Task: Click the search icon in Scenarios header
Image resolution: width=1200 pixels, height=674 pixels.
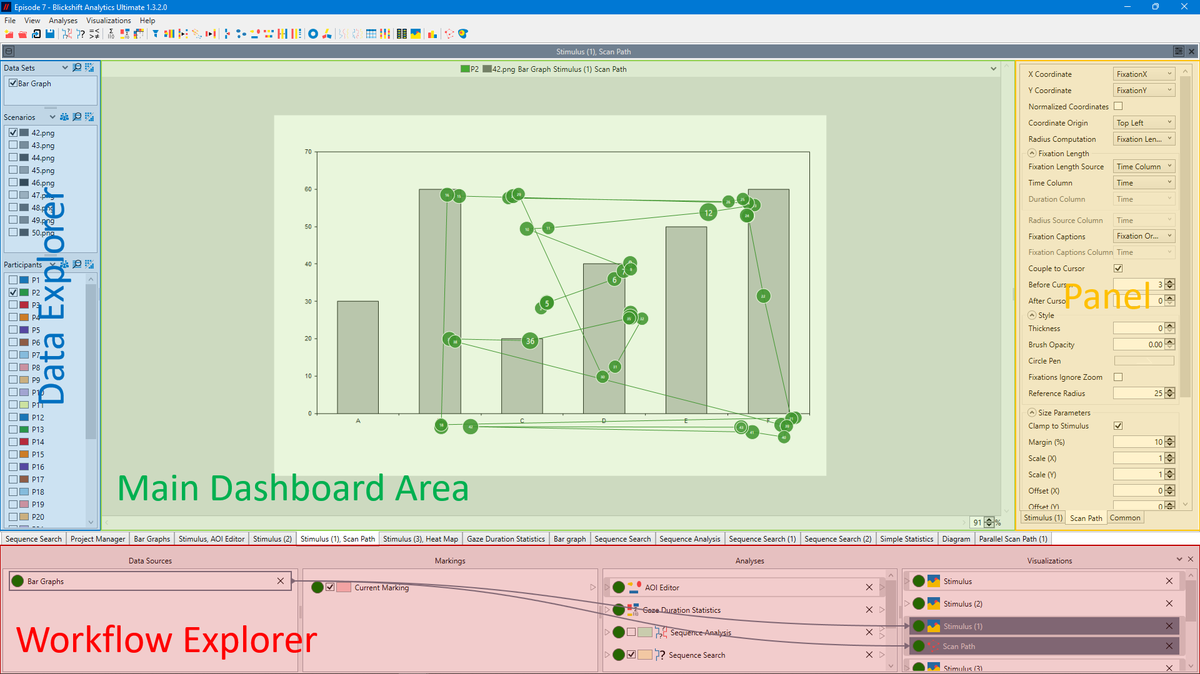Action: (x=77, y=117)
